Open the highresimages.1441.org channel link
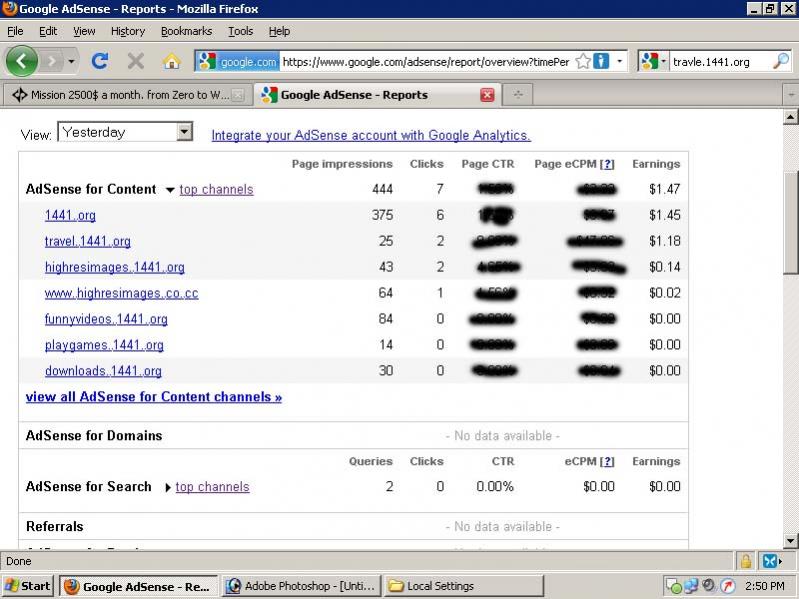Image resolution: width=799 pixels, height=599 pixels. 115,267
